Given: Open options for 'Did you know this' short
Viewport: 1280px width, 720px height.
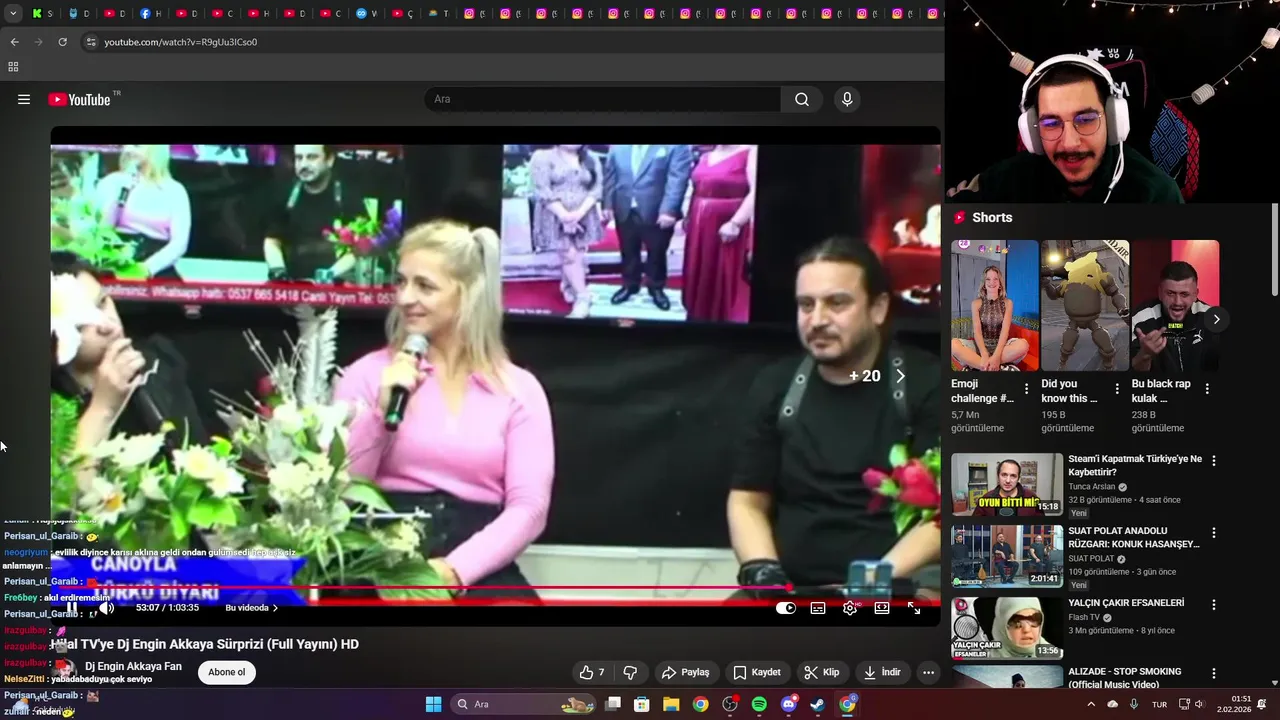Looking at the screenshot, I should (1117, 389).
